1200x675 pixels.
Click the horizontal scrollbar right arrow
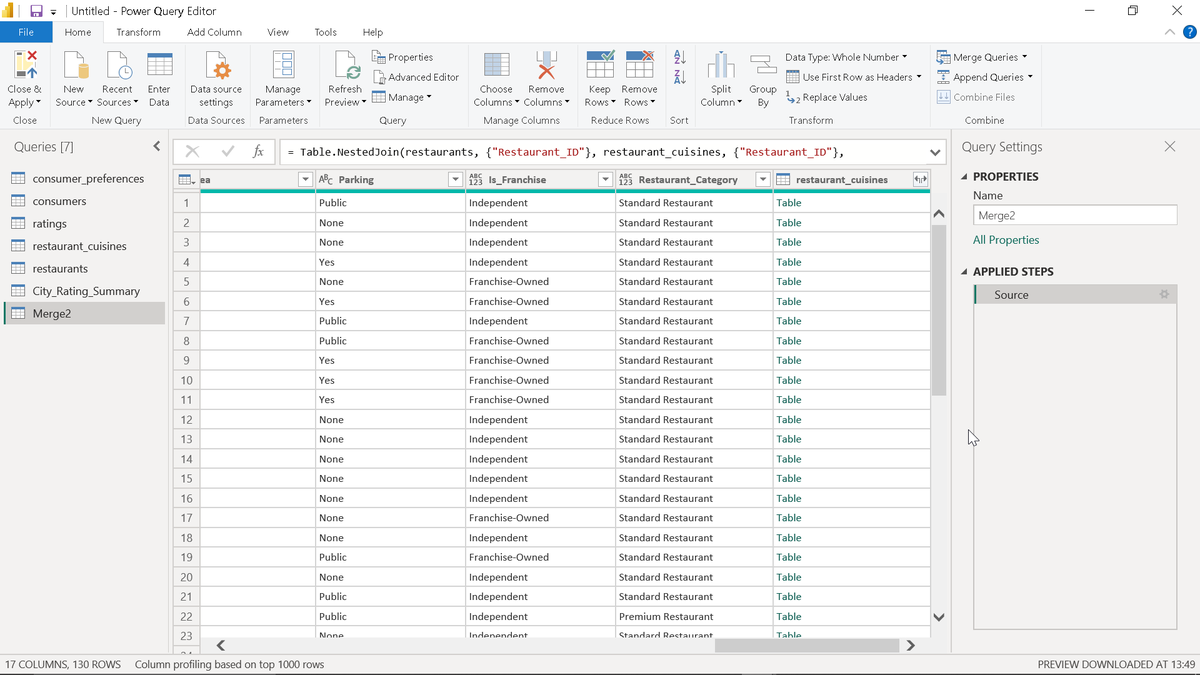(x=910, y=646)
